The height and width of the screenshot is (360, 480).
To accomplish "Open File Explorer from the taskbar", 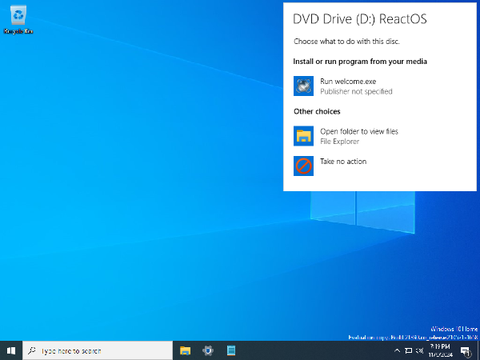I will click(x=185, y=351).
